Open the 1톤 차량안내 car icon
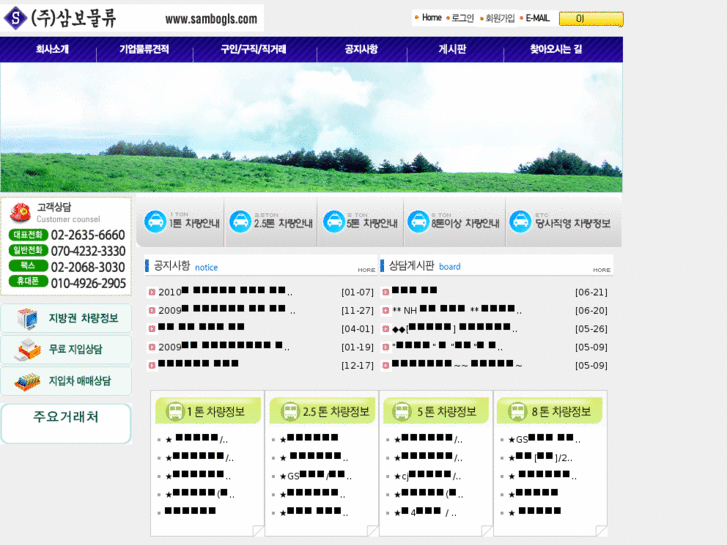The image size is (727, 545). click(x=155, y=221)
